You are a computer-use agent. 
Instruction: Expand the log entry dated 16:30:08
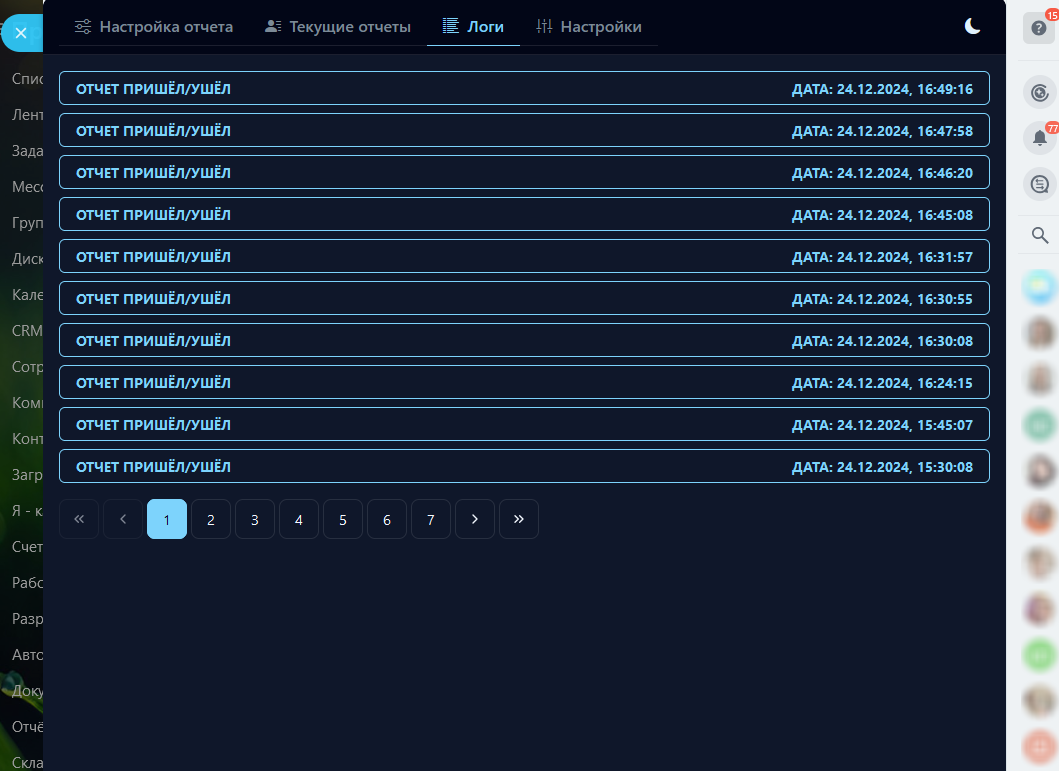[524, 340]
